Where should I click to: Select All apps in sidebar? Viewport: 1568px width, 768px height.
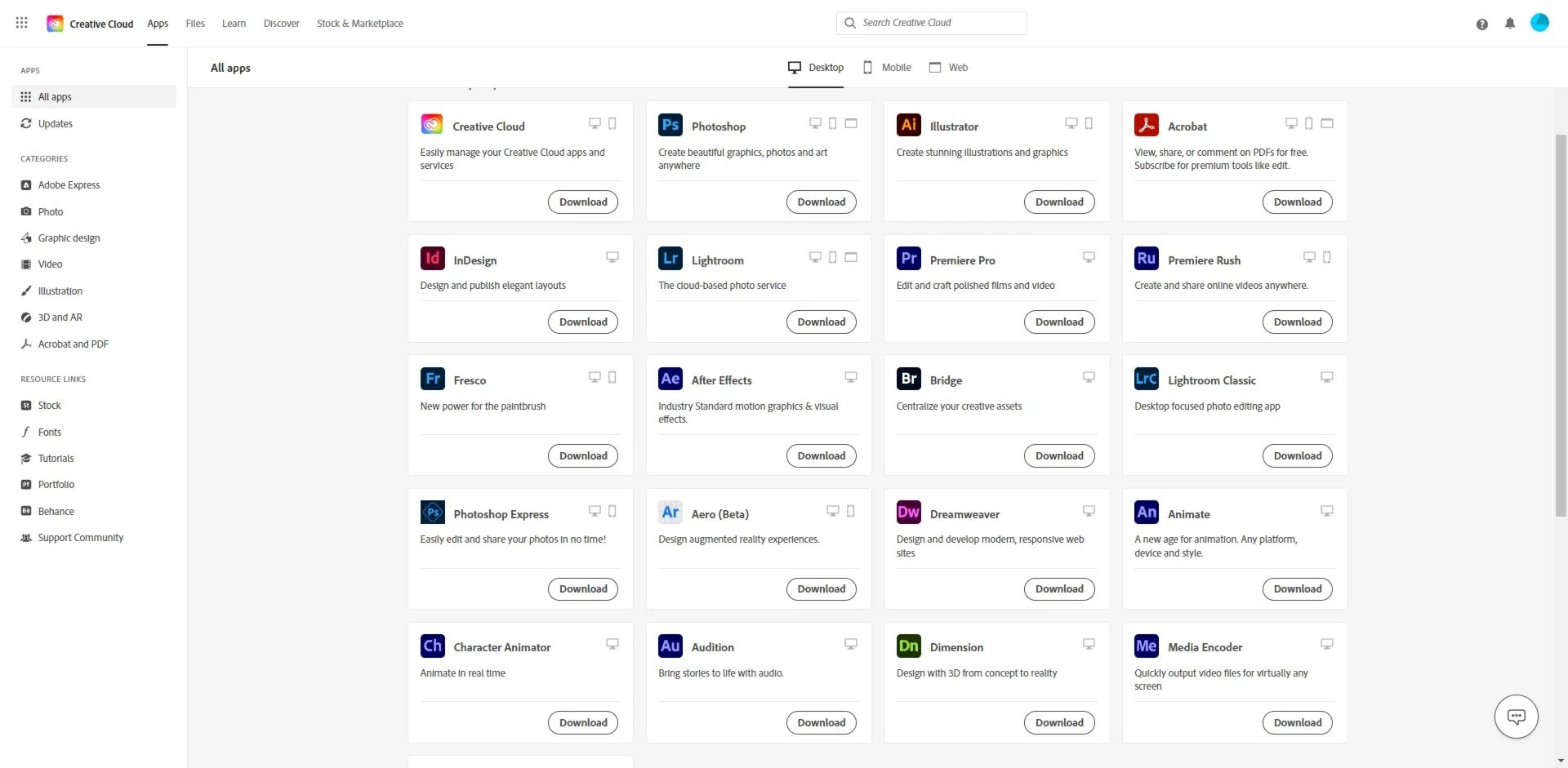[94, 97]
